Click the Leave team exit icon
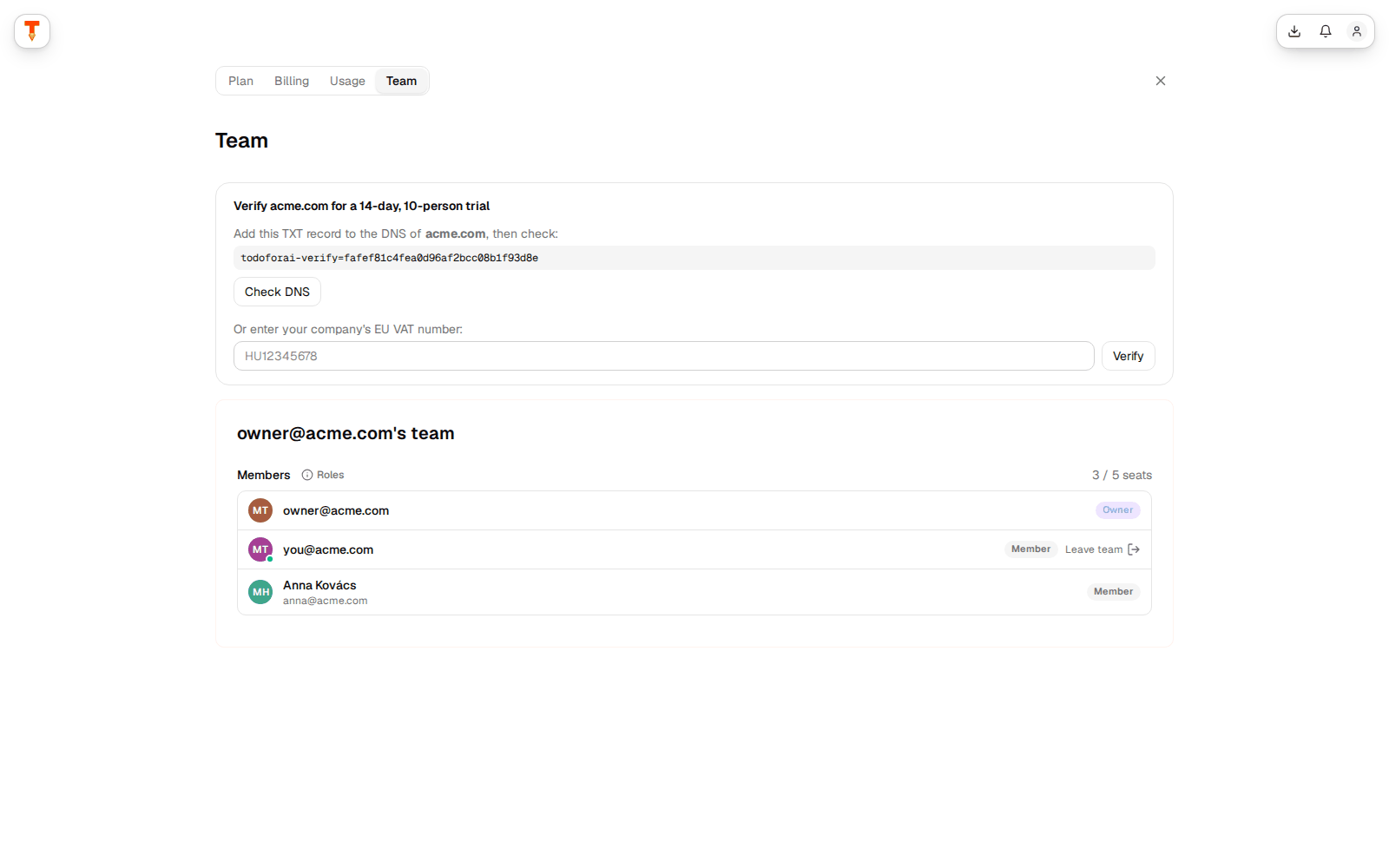1389x868 pixels. pyautogui.click(x=1134, y=549)
